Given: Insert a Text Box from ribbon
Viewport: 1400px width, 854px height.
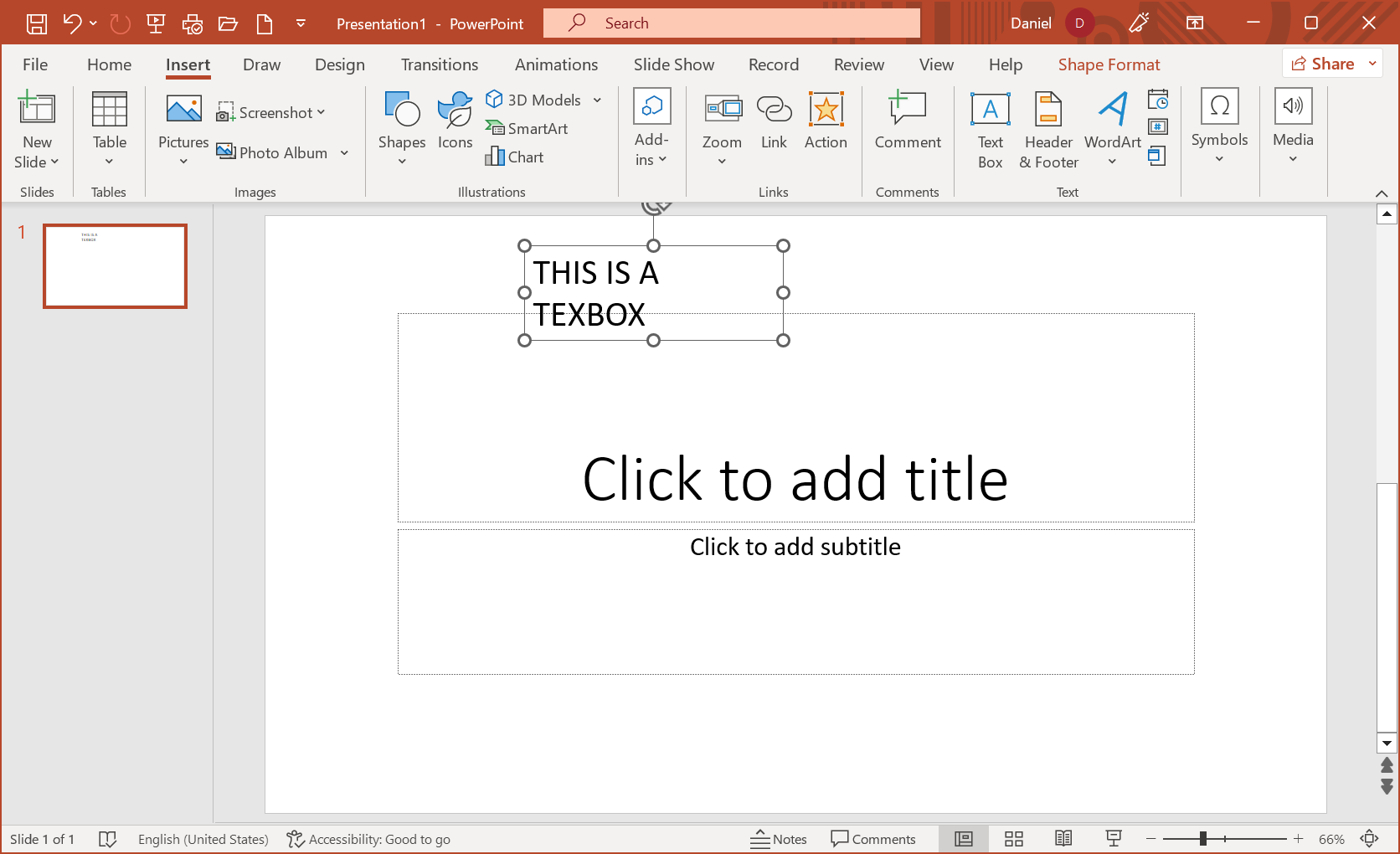Looking at the screenshot, I should tap(990, 130).
